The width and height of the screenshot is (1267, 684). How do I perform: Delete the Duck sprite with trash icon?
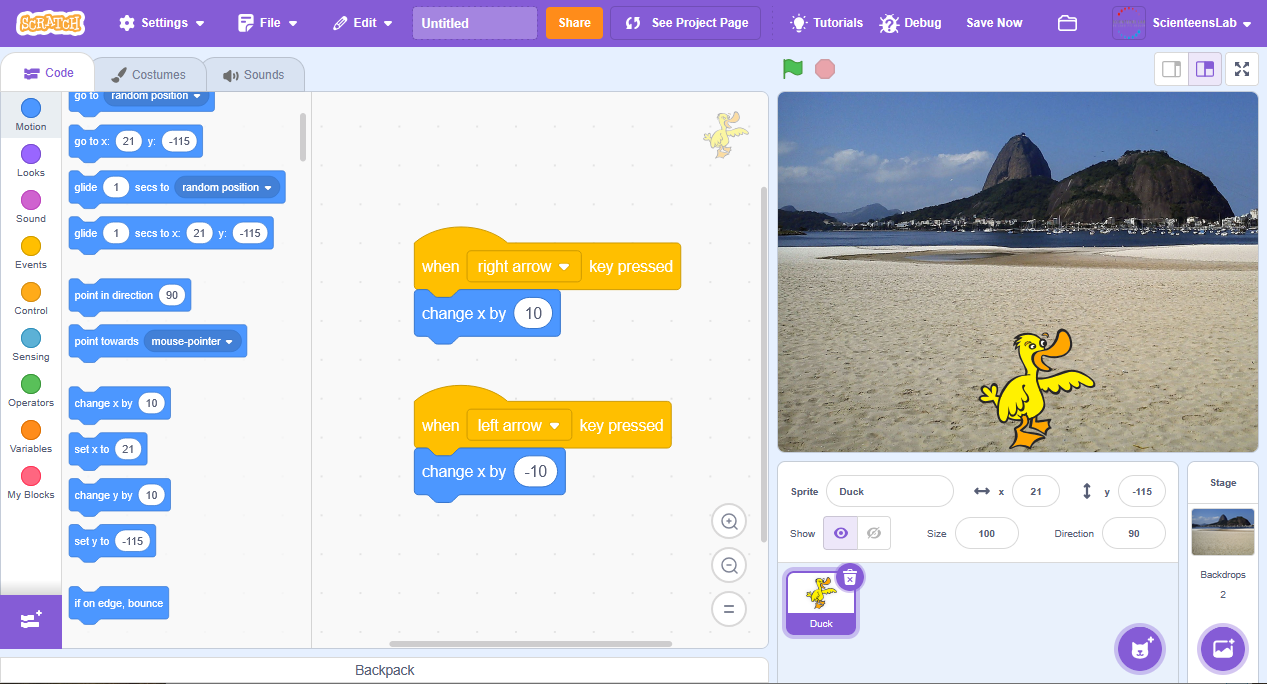[849, 577]
